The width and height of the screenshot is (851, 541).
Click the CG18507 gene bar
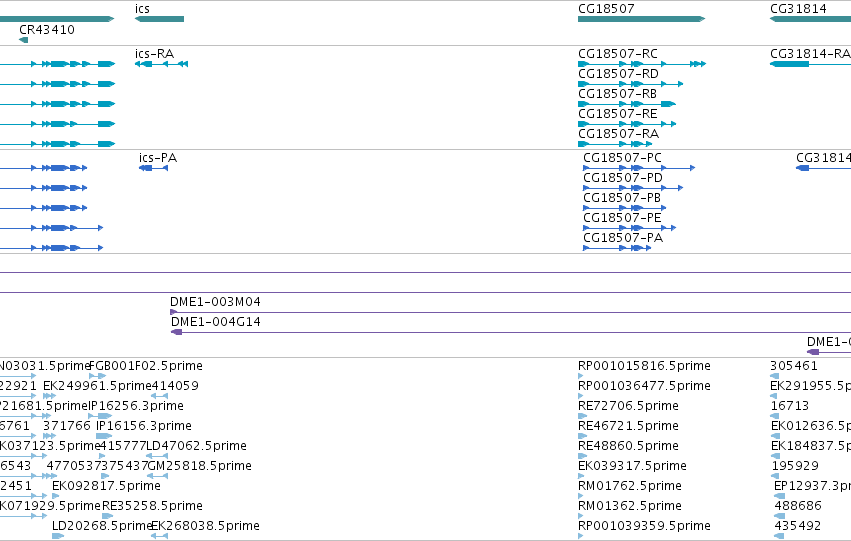coord(642,19)
